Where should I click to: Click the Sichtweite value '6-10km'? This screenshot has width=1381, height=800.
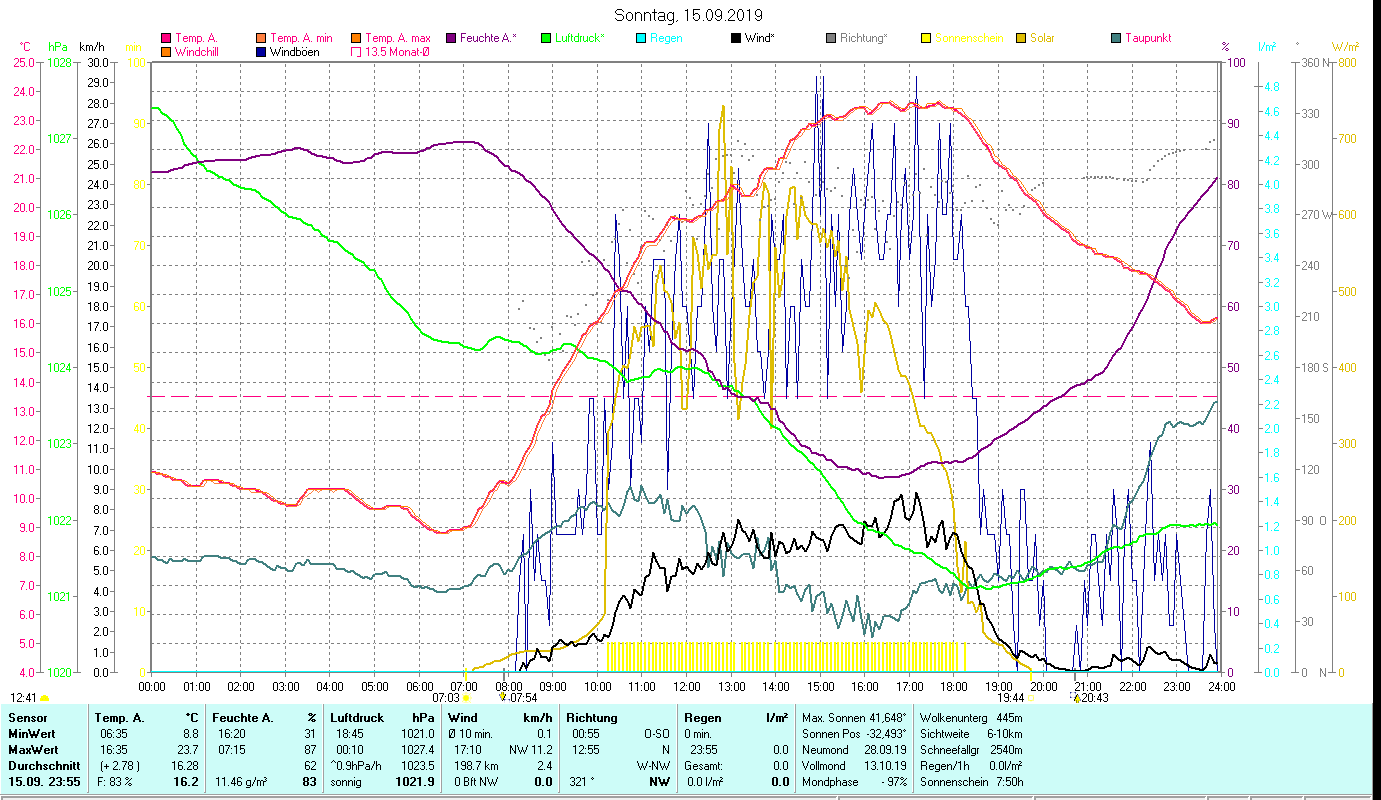(1004, 733)
